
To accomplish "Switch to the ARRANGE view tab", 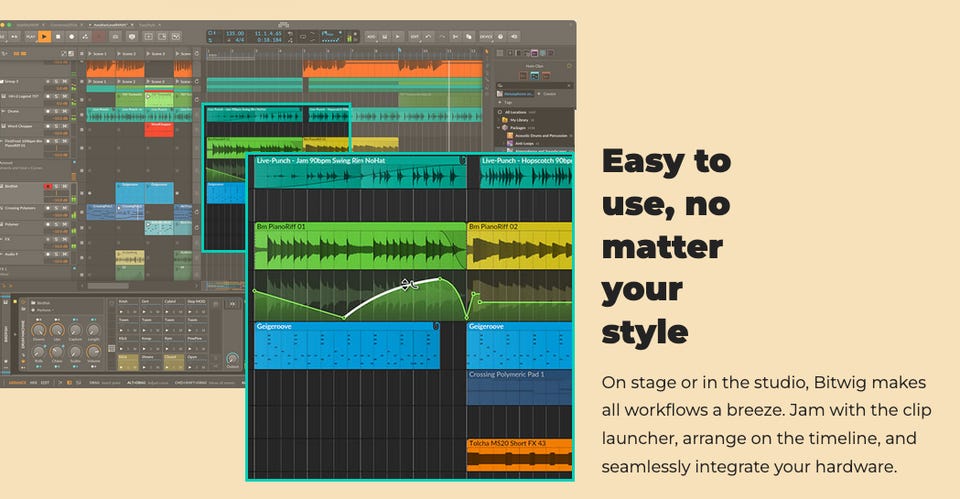I will (x=17, y=382).
